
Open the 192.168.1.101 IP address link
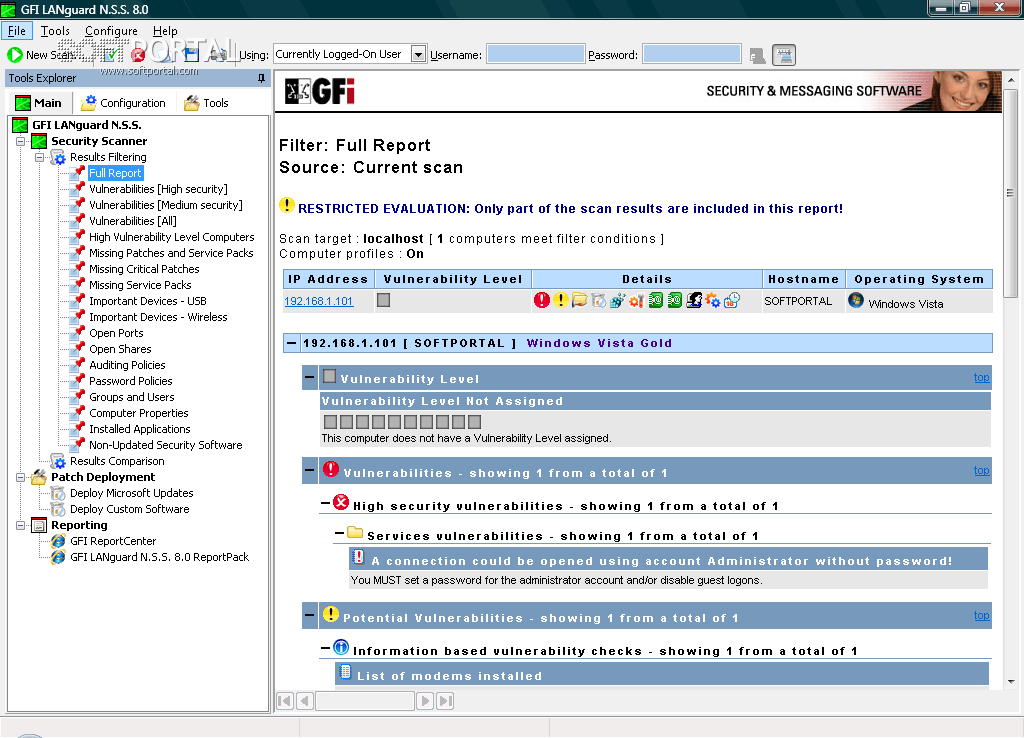[x=319, y=301]
